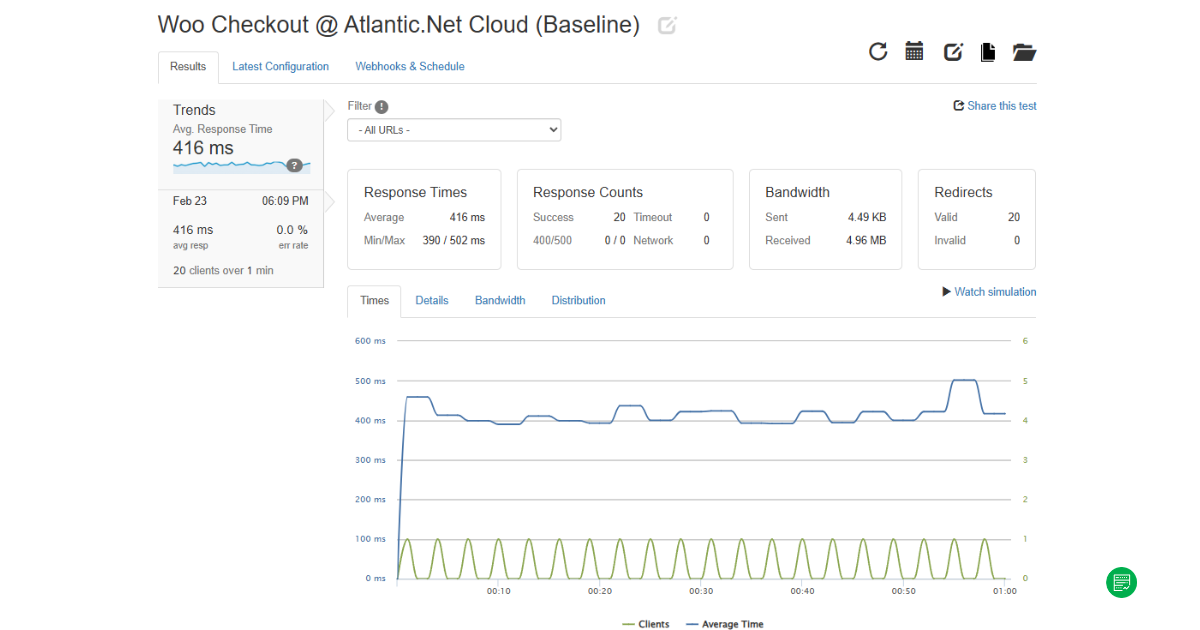Switch to Latest Configuration tab
Image resolution: width=1200 pixels, height=630 pixels.
tap(281, 67)
